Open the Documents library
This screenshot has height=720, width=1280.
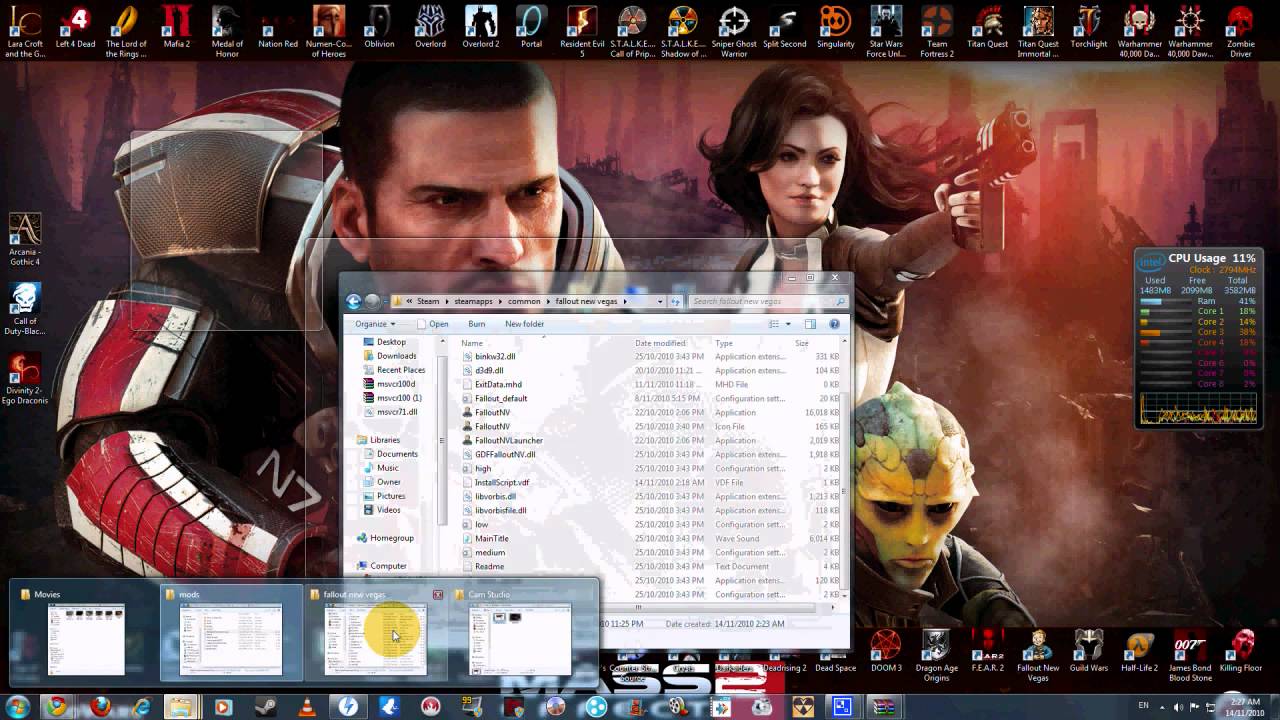point(389,454)
